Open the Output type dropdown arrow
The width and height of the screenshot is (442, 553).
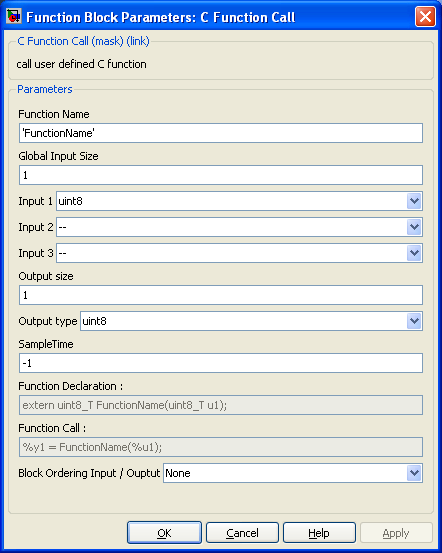414,321
